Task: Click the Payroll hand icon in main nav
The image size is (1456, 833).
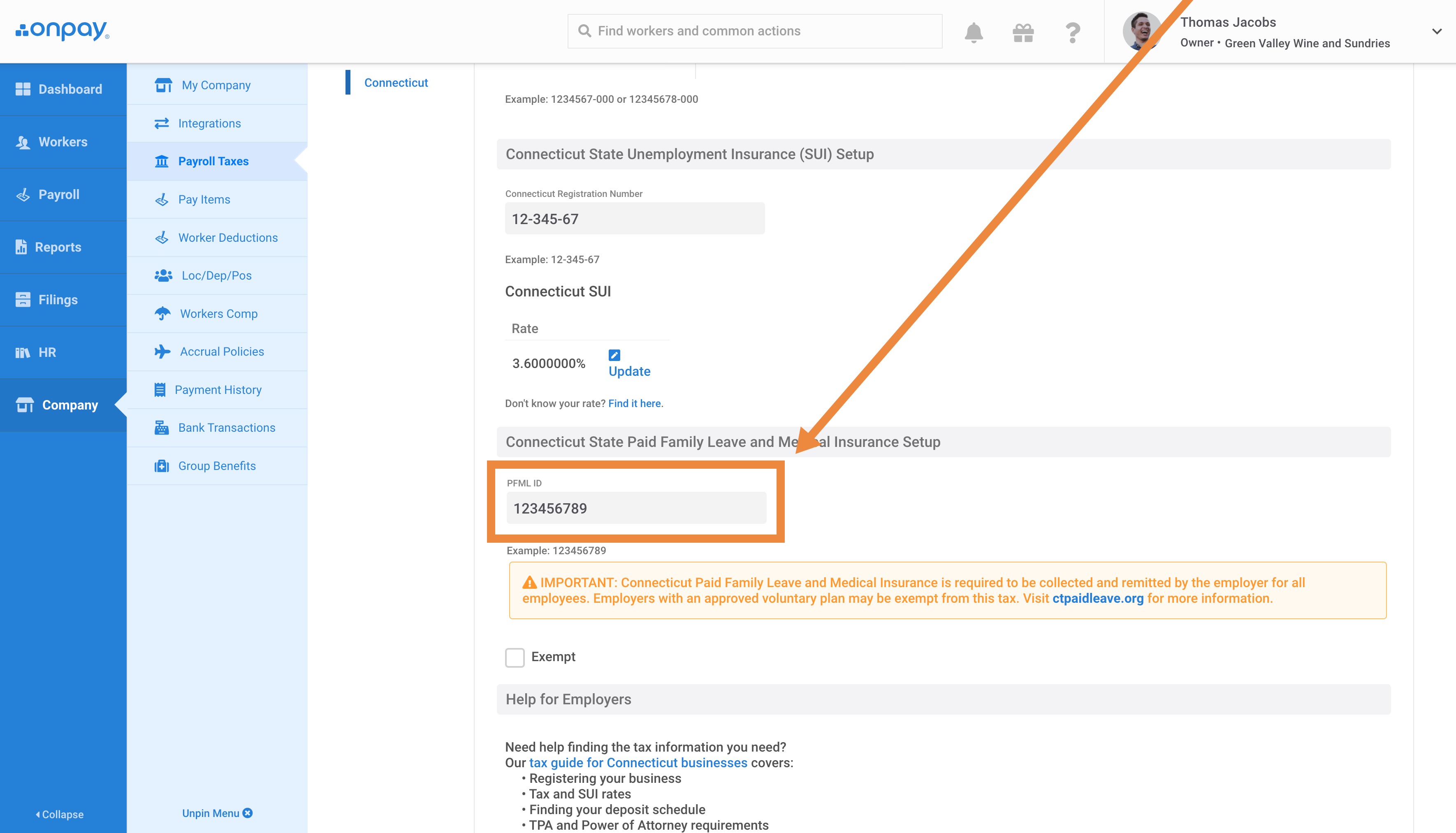Action: coord(23,194)
